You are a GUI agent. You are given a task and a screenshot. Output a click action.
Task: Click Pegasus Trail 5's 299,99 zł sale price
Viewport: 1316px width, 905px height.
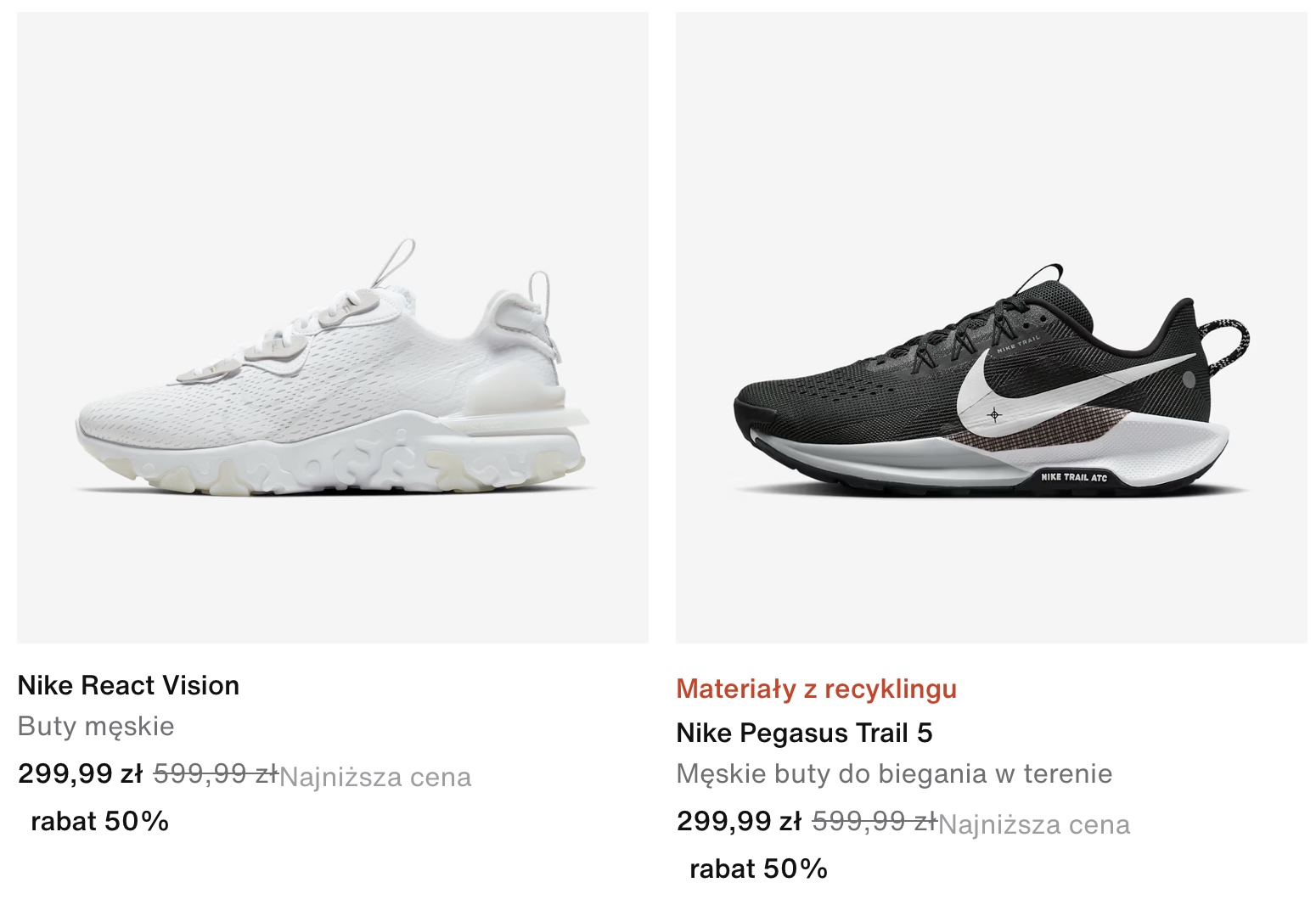click(x=740, y=821)
